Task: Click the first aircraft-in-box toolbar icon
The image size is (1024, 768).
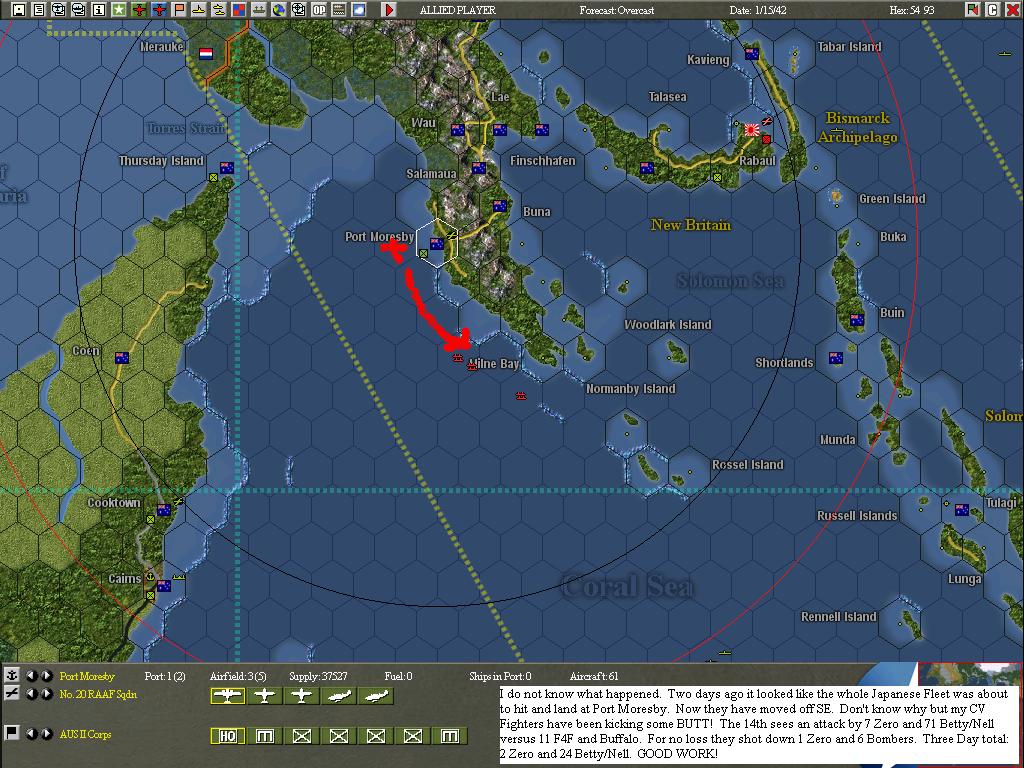Action: (x=59, y=10)
